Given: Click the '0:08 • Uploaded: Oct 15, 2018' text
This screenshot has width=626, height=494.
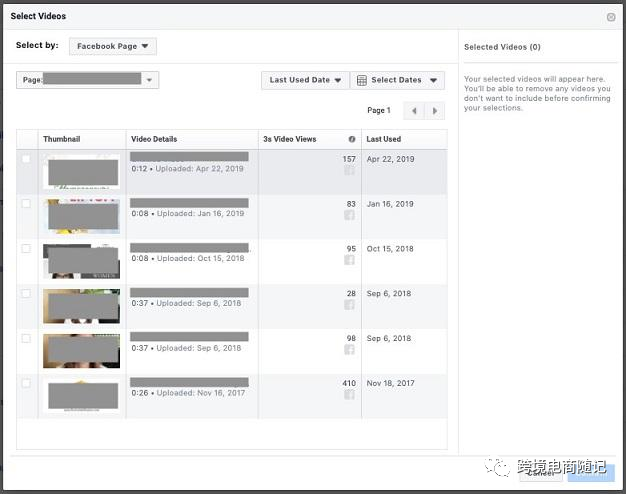Looking at the screenshot, I should pos(188,258).
